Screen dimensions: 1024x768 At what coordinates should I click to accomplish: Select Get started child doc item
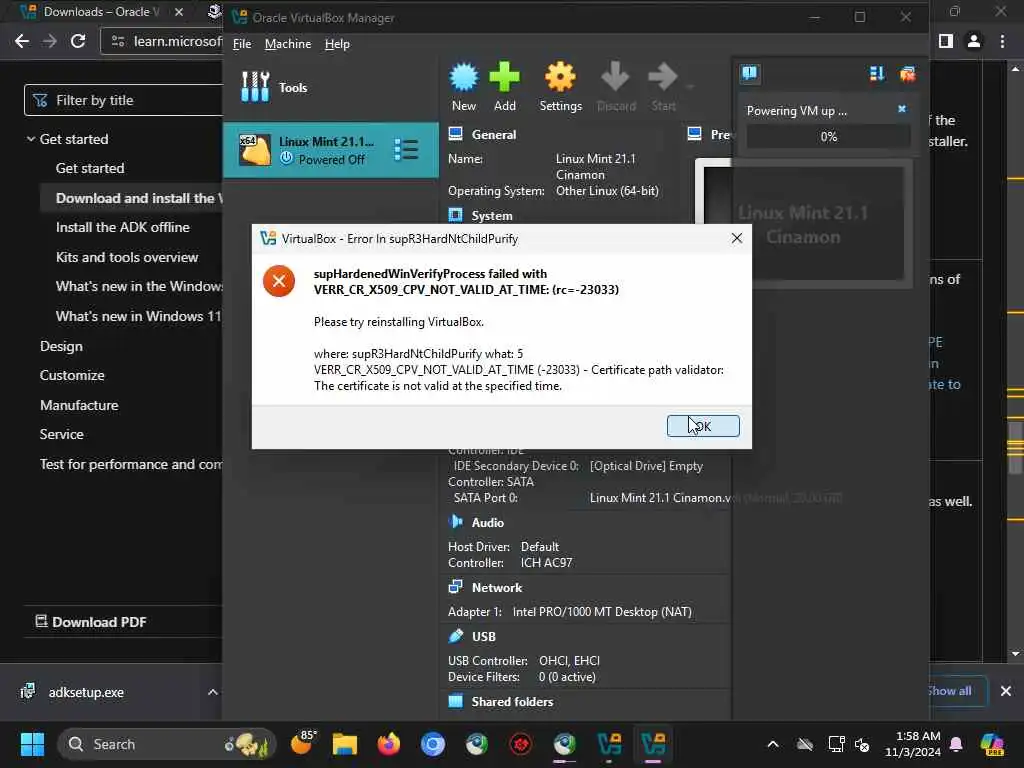(x=89, y=168)
